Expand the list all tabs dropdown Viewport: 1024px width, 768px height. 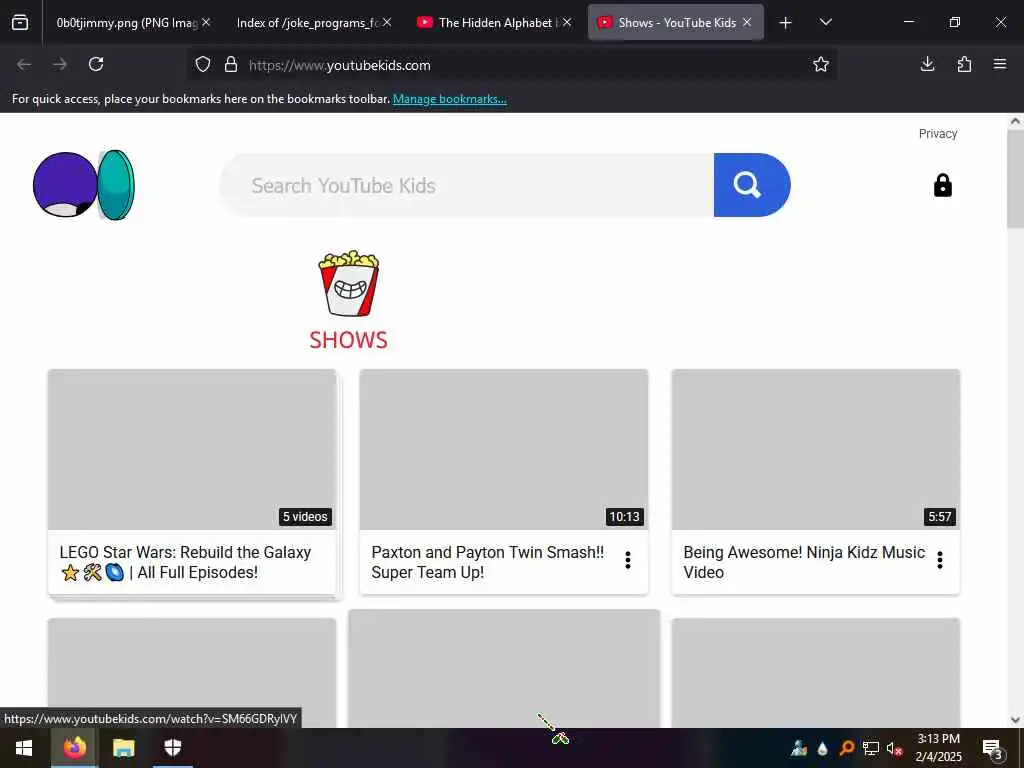pos(825,22)
